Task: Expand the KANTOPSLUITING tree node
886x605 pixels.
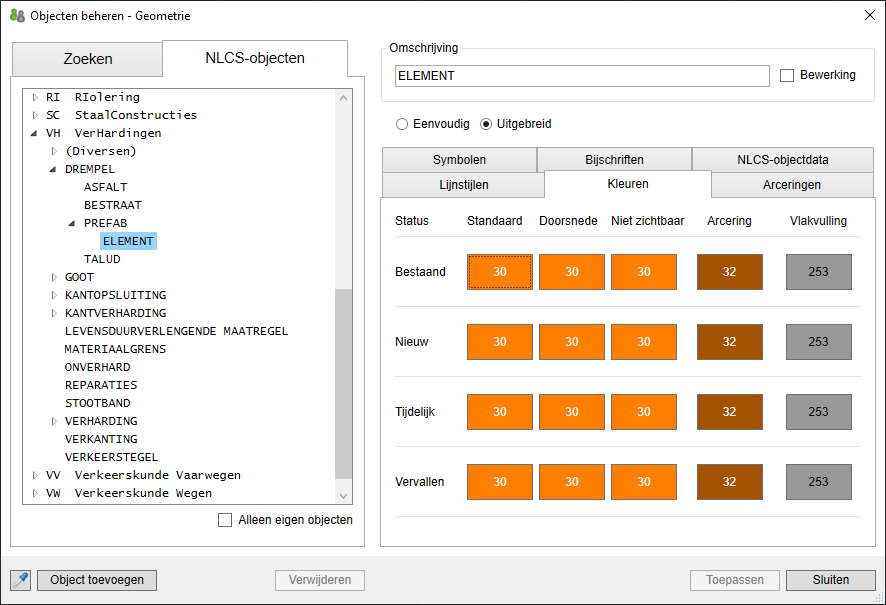Action: tap(55, 295)
